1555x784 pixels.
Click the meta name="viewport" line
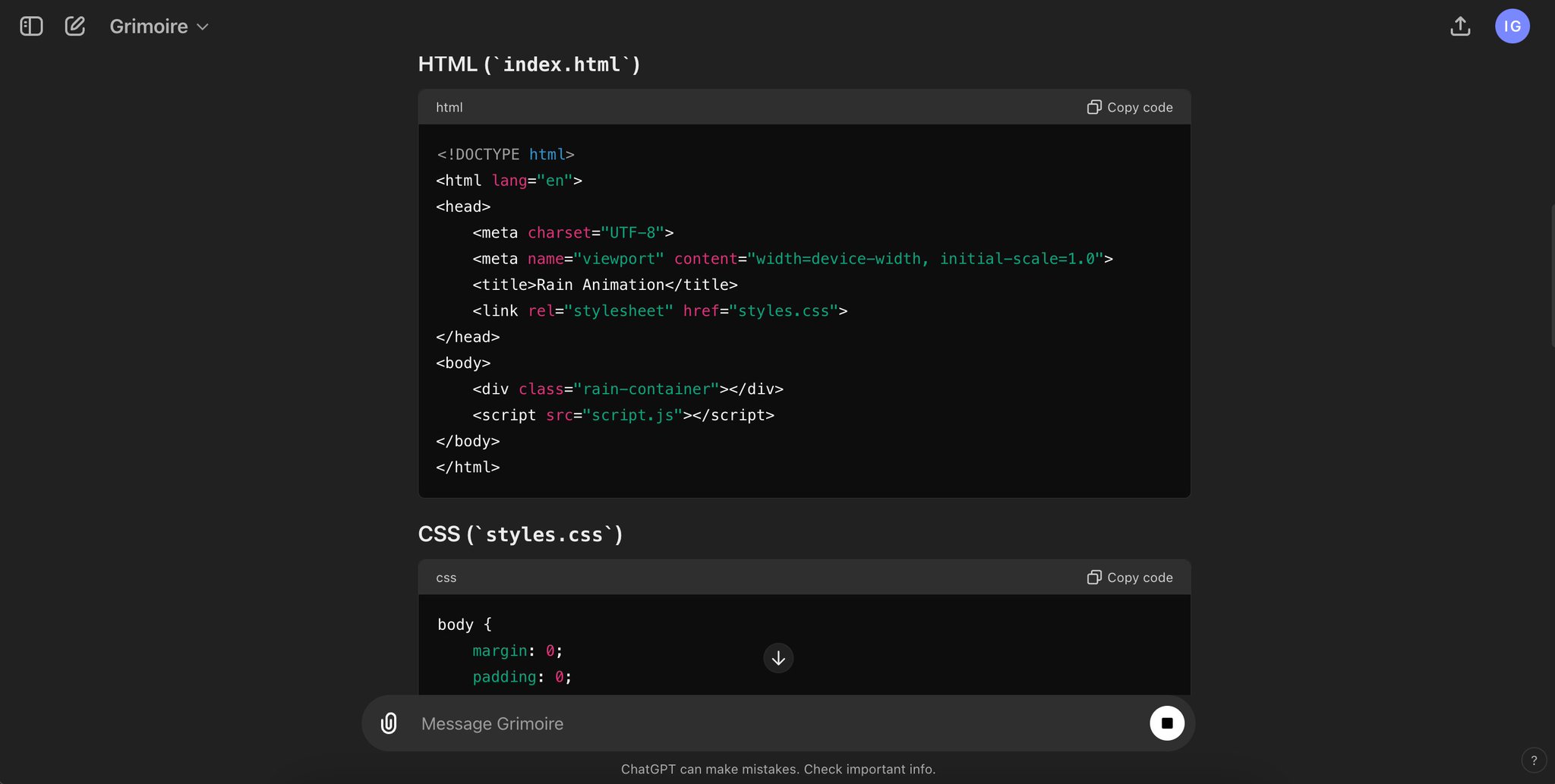click(x=793, y=259)
